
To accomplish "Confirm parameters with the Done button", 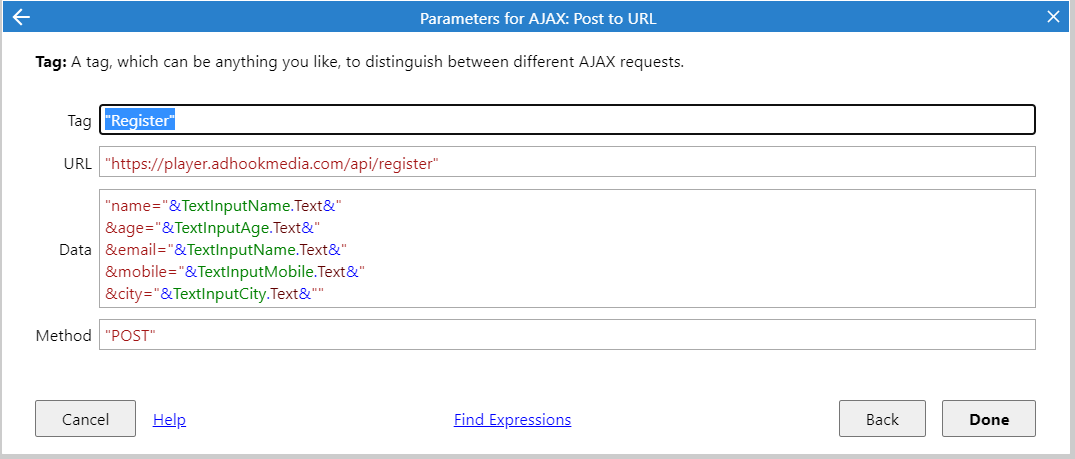I will point(989,419).
